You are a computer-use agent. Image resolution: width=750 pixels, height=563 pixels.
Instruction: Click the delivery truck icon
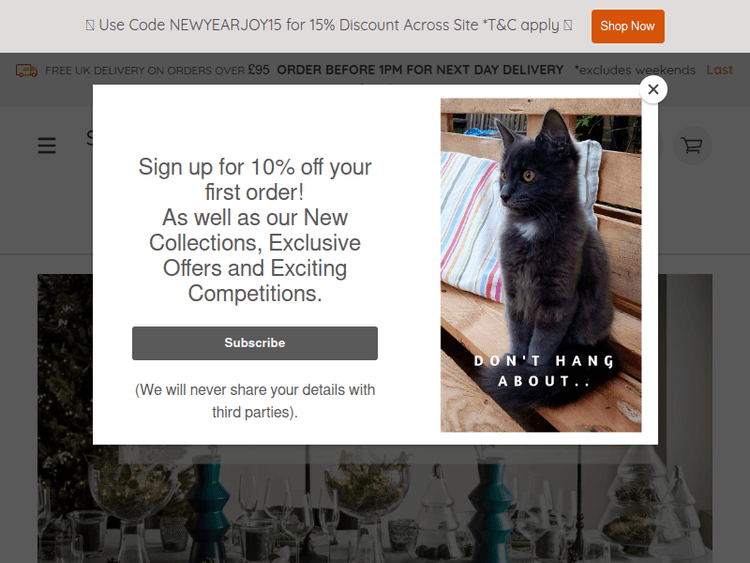pos(26,70)
